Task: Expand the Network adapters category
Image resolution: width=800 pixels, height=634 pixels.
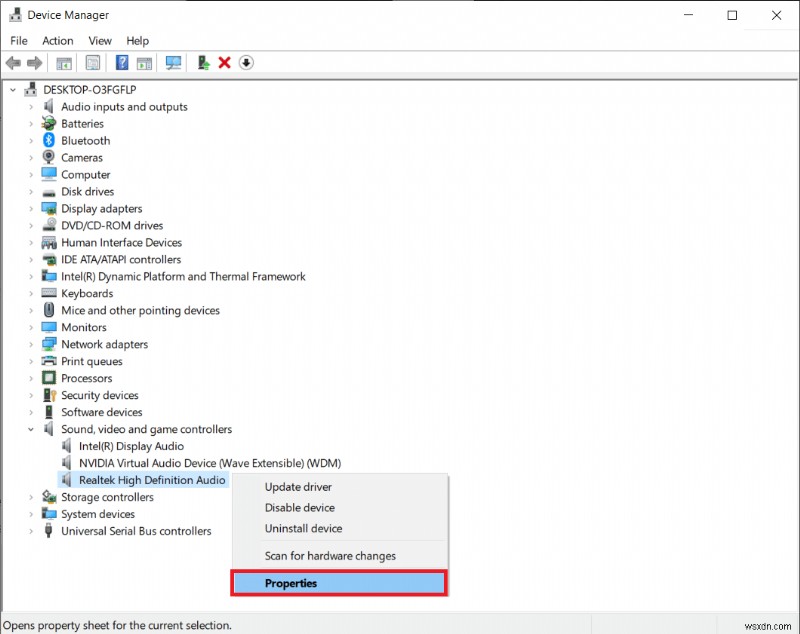Action: tap(31, 344)
